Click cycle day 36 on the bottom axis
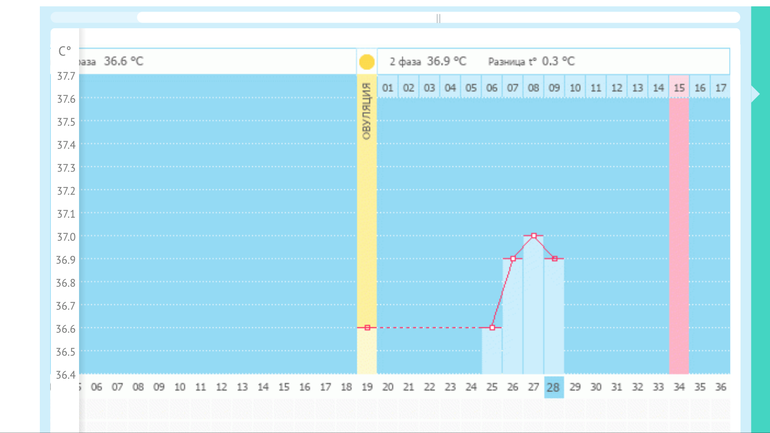Screen dimensions: 770x433 721,387
